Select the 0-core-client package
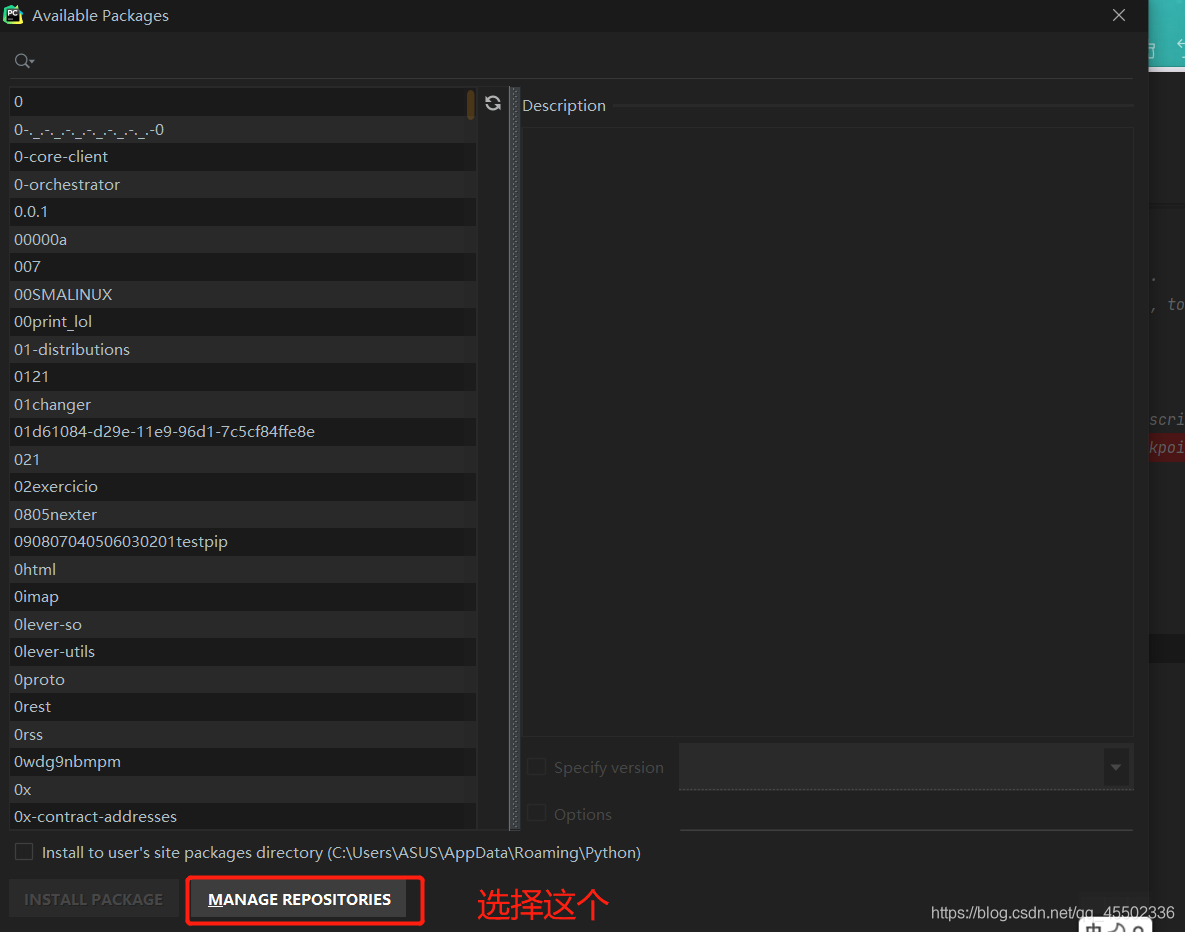This screenshot has width=1185, height=932. point(61,156)
